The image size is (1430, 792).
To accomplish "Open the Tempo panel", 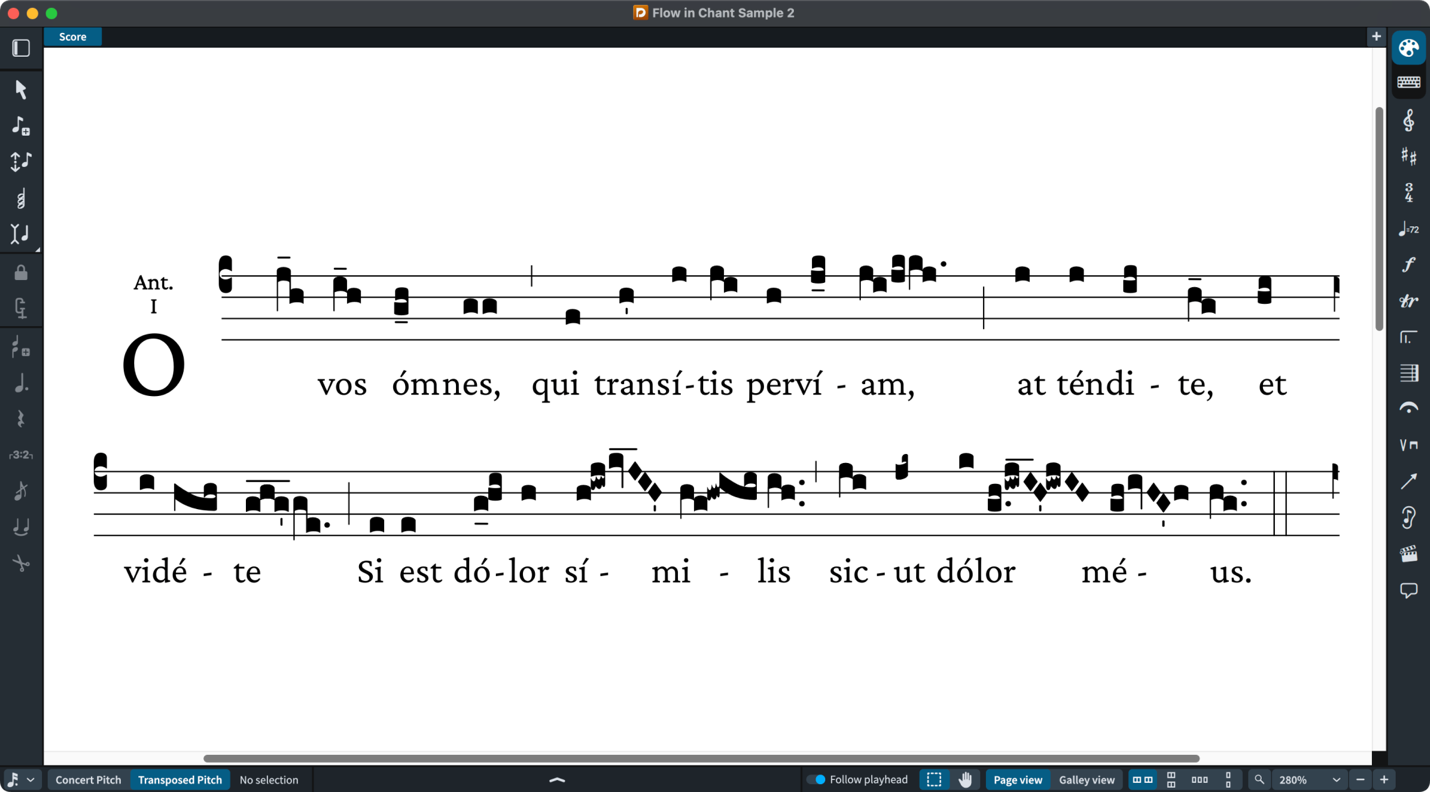I will pyautogui.click(x=1409, y=229).
